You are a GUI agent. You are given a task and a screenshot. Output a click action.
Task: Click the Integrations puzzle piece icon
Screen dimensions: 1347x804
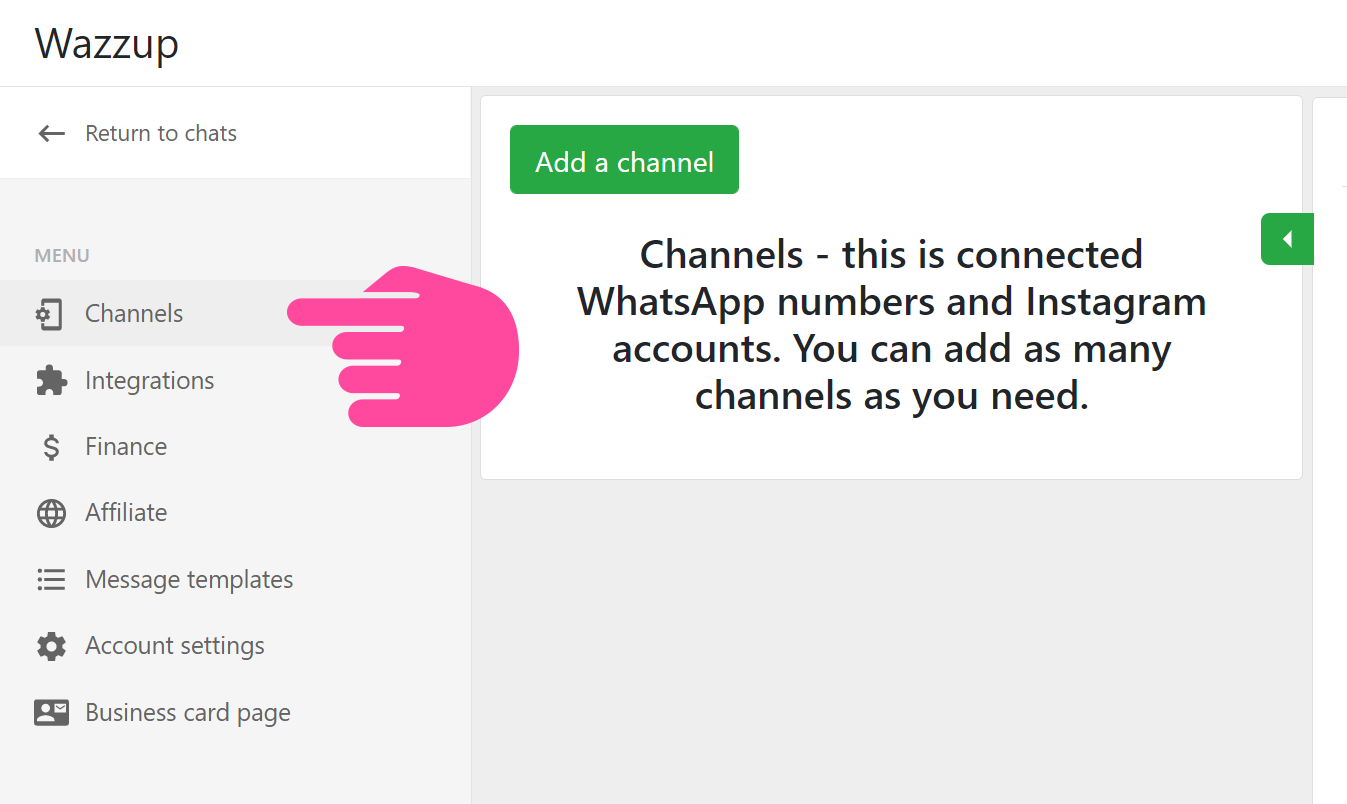pyautogui.click(x=51, y=380)
